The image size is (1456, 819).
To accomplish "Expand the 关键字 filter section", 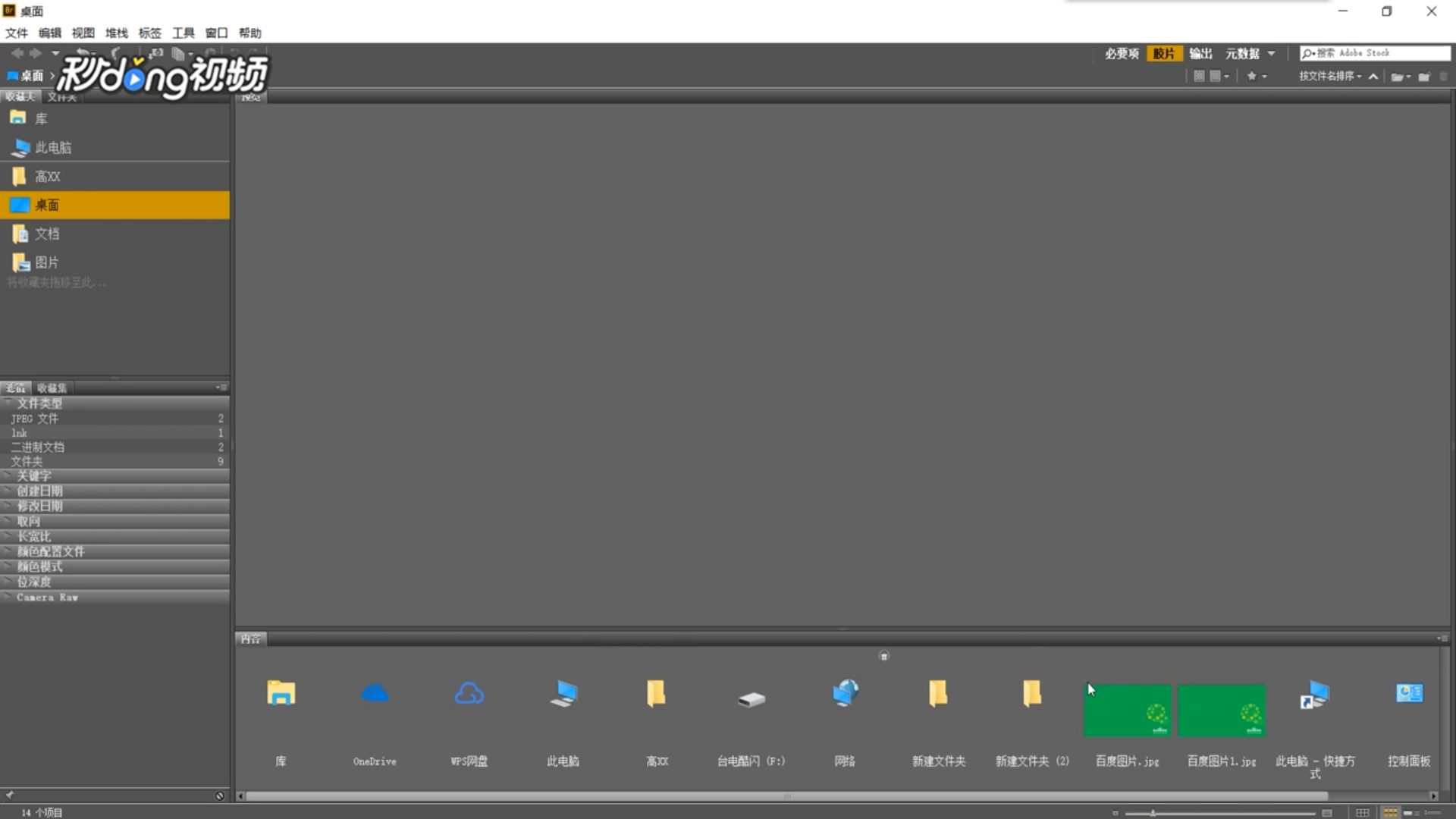I will (34, 476).
